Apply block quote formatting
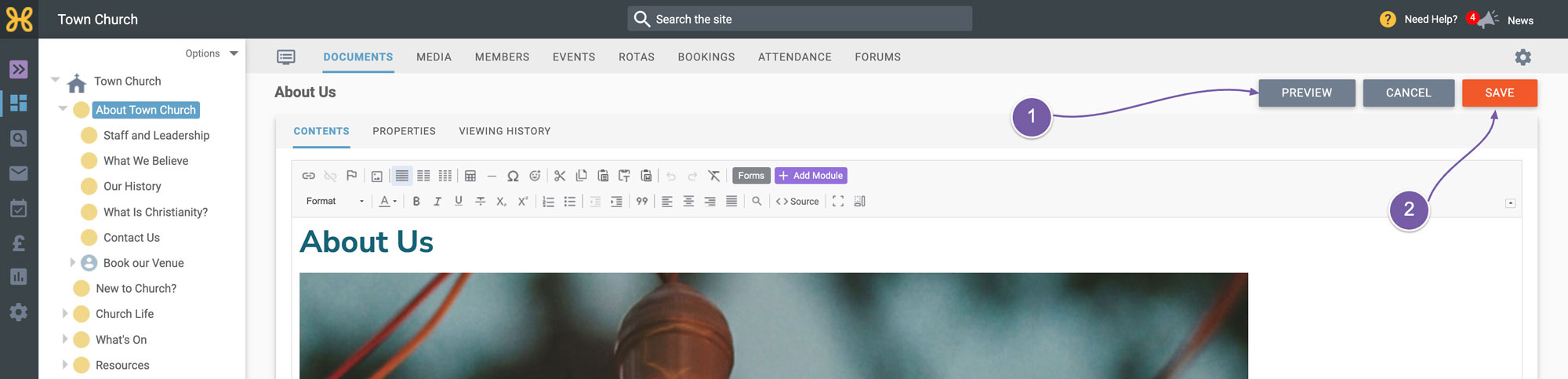 (x=642, y=202)
